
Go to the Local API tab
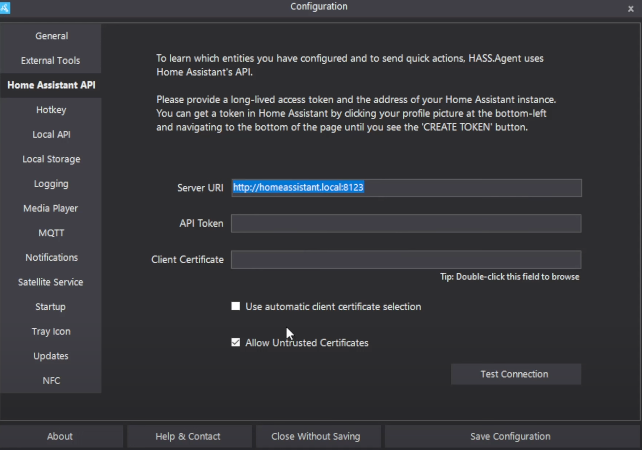pyautogui.click(x=51, y=134)
